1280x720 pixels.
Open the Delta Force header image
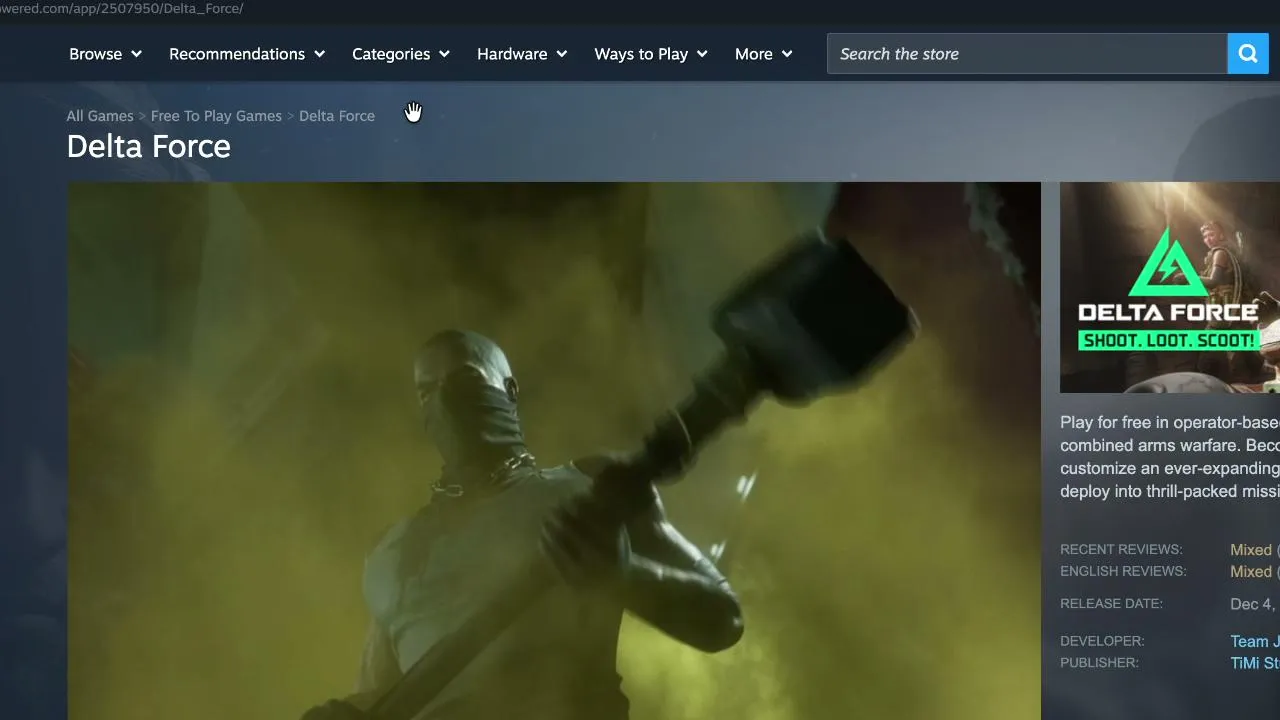[1170, 287]
